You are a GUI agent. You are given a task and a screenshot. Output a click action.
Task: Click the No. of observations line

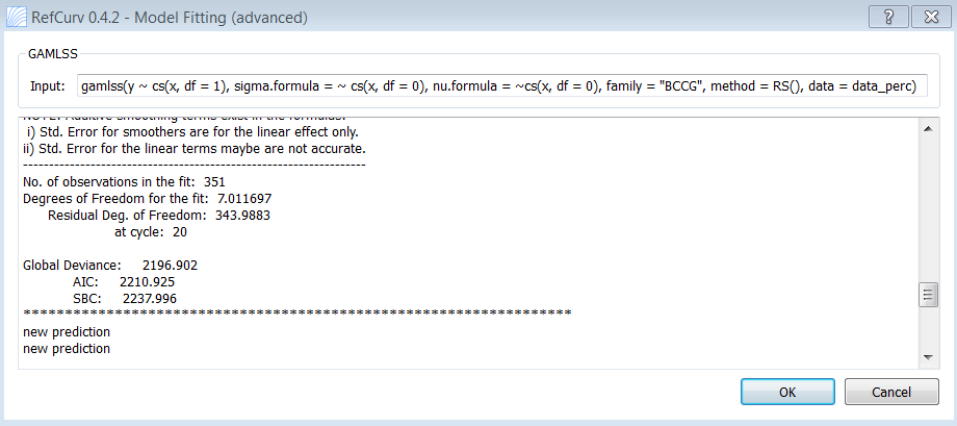[125, 182]
